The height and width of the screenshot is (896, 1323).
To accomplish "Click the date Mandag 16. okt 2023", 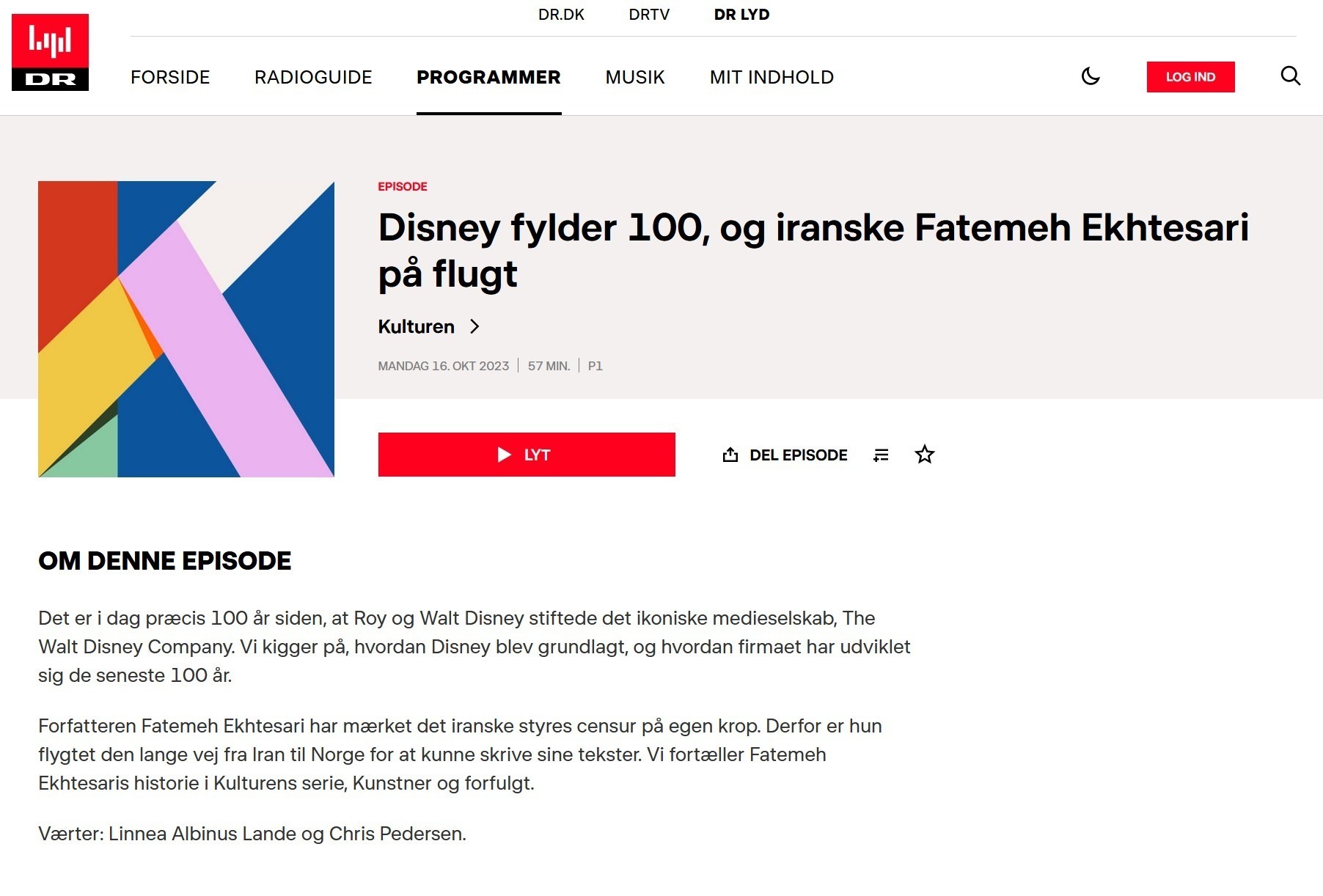I will coord(443,366).
